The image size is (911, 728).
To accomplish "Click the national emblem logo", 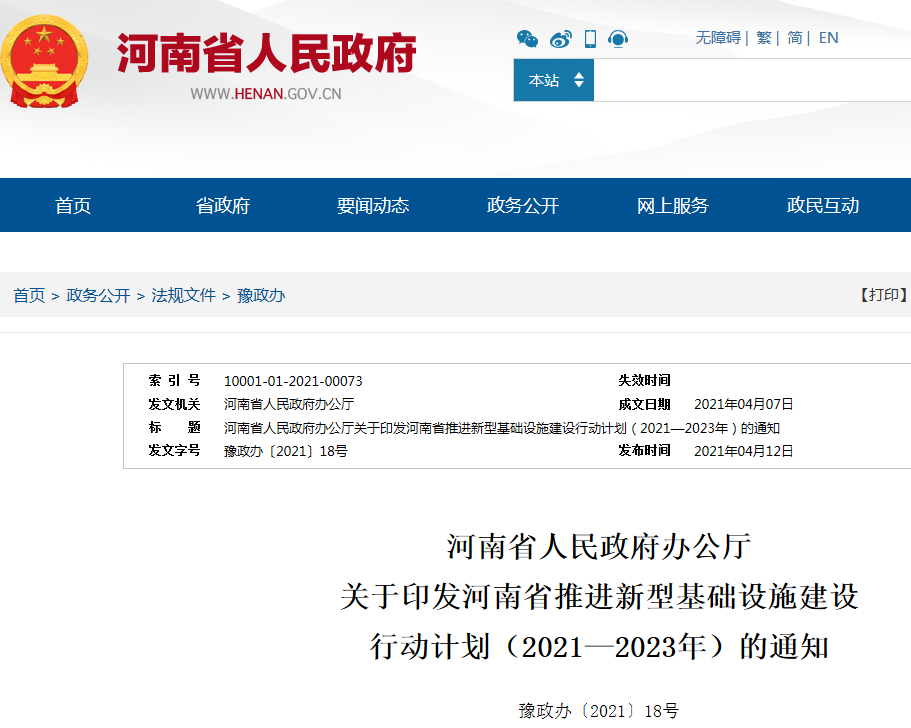I will coord(44,62).
